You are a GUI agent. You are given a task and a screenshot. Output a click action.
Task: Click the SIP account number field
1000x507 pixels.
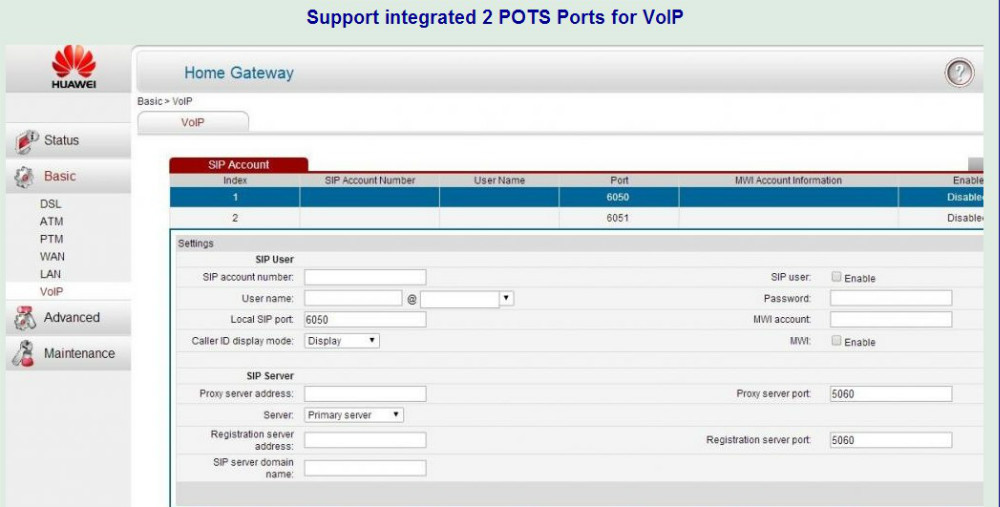[365, 277]
